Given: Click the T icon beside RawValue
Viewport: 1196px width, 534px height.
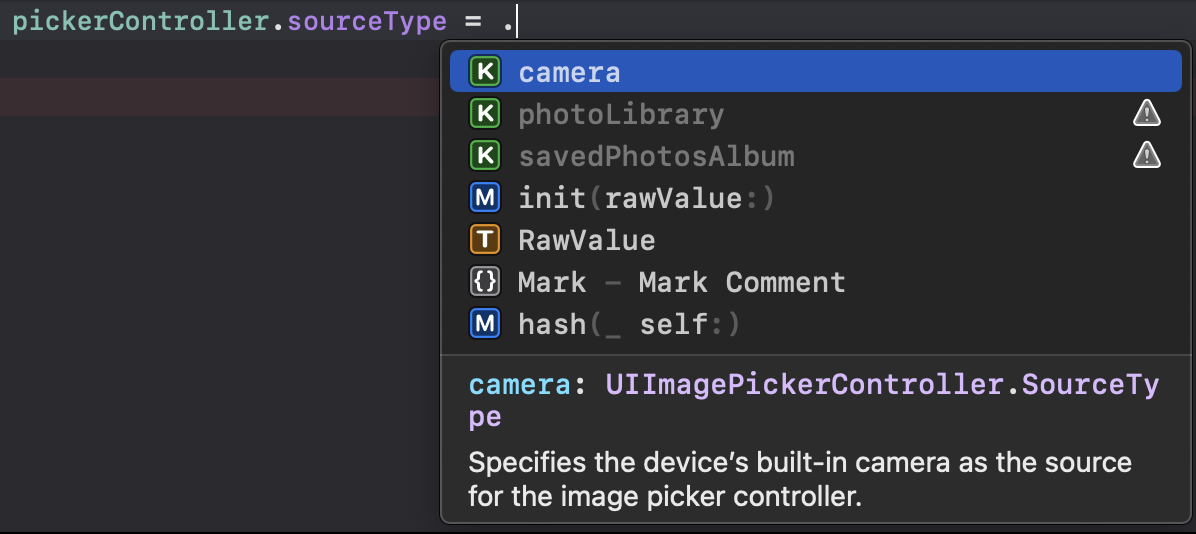Looking at the screenshot, I should pyautogui.click(x=485, y=240).
